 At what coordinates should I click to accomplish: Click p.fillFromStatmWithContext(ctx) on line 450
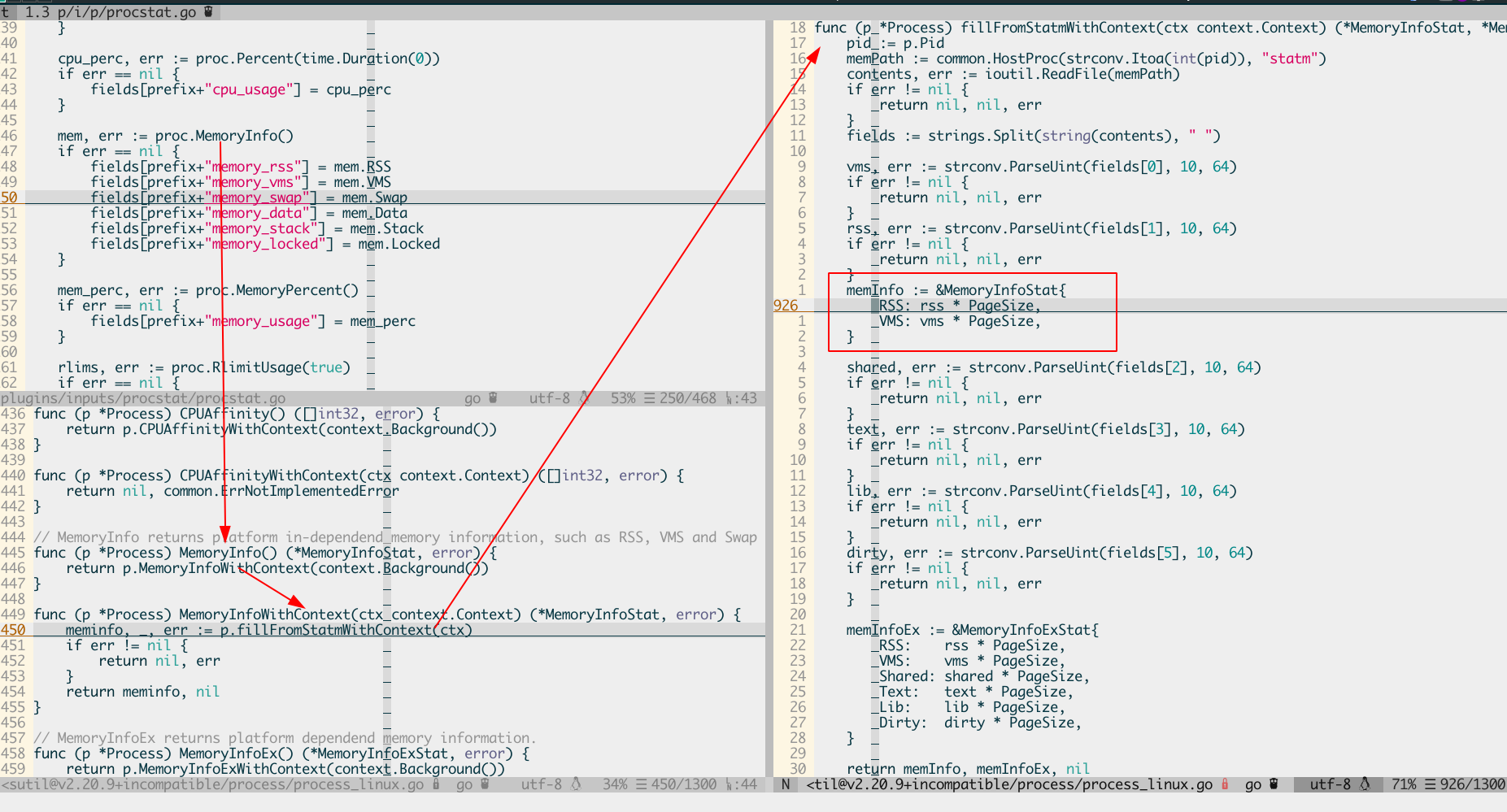coord(346,630)
